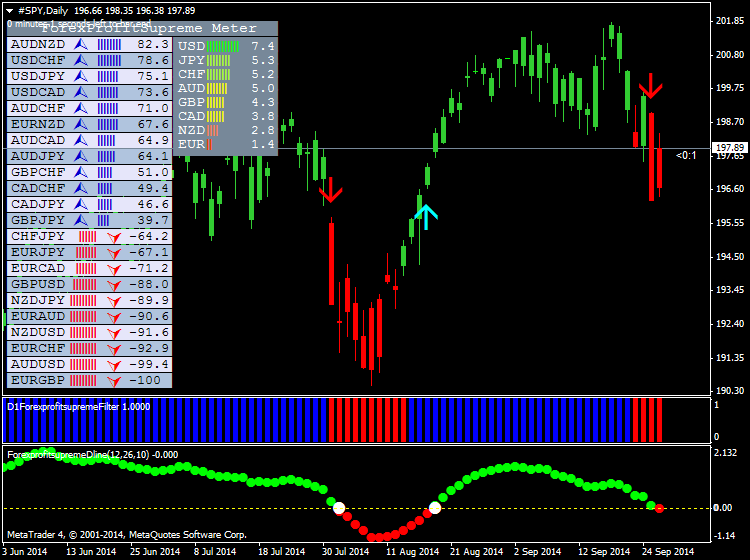Click the EUR strength bar showing 1.4
The image size is (750, 560).
211,144
